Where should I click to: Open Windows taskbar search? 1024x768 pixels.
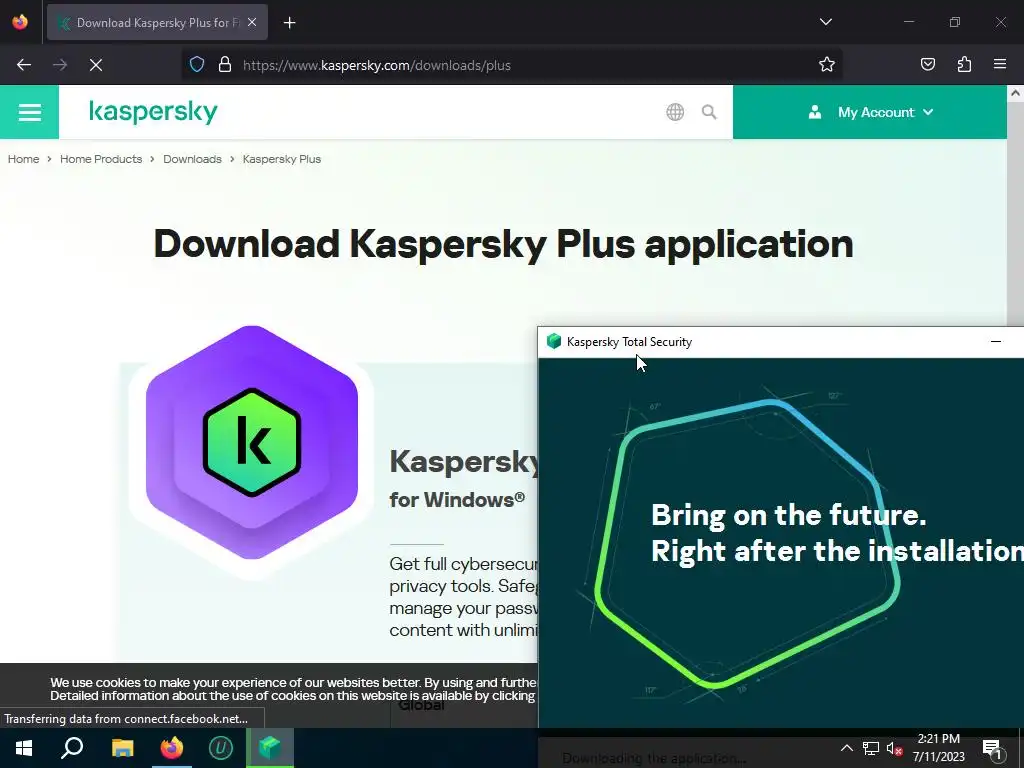[x=72, y=748]
